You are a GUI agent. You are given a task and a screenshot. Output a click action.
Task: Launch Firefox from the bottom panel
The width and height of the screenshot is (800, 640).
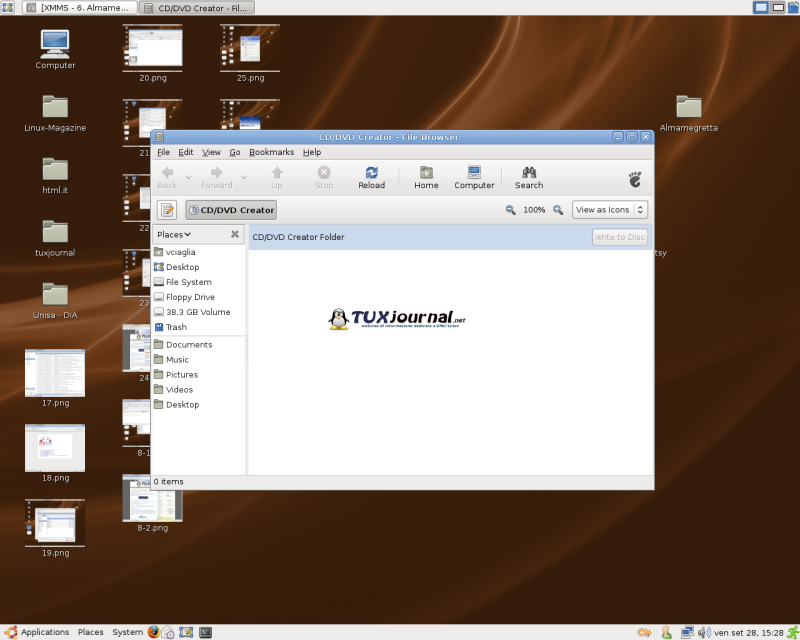coord(154,632)
